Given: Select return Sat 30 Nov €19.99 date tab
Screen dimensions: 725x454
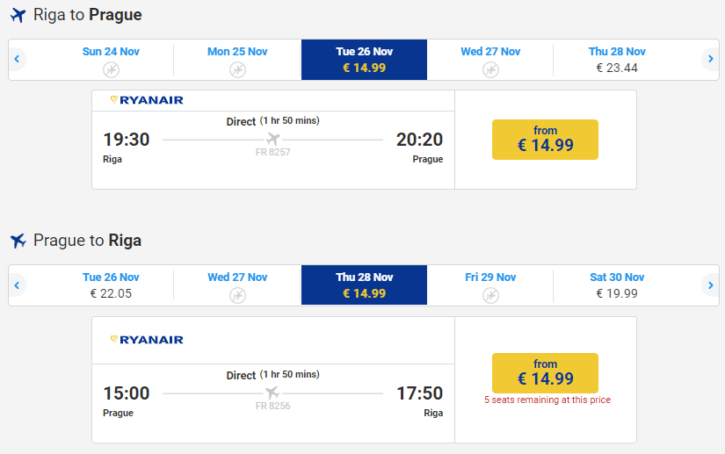Looking at the screenshot, I should click(617, 285).
